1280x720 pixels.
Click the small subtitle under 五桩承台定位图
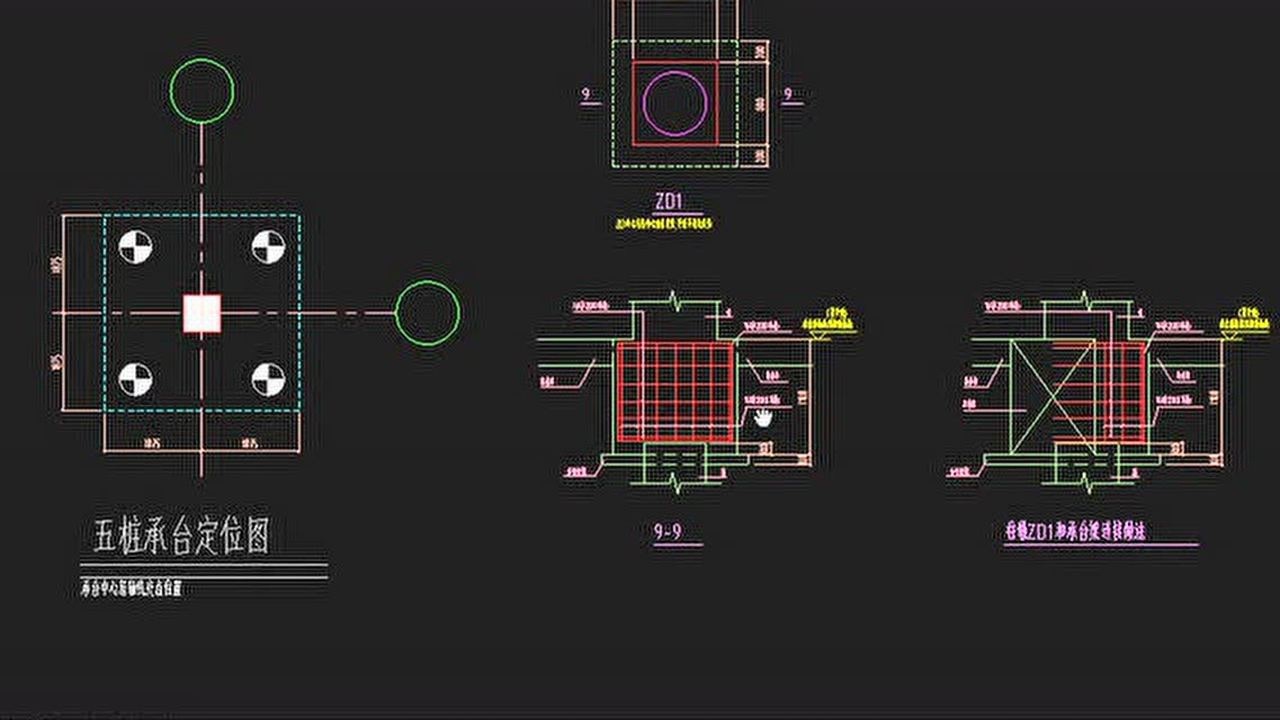point(131,589)
